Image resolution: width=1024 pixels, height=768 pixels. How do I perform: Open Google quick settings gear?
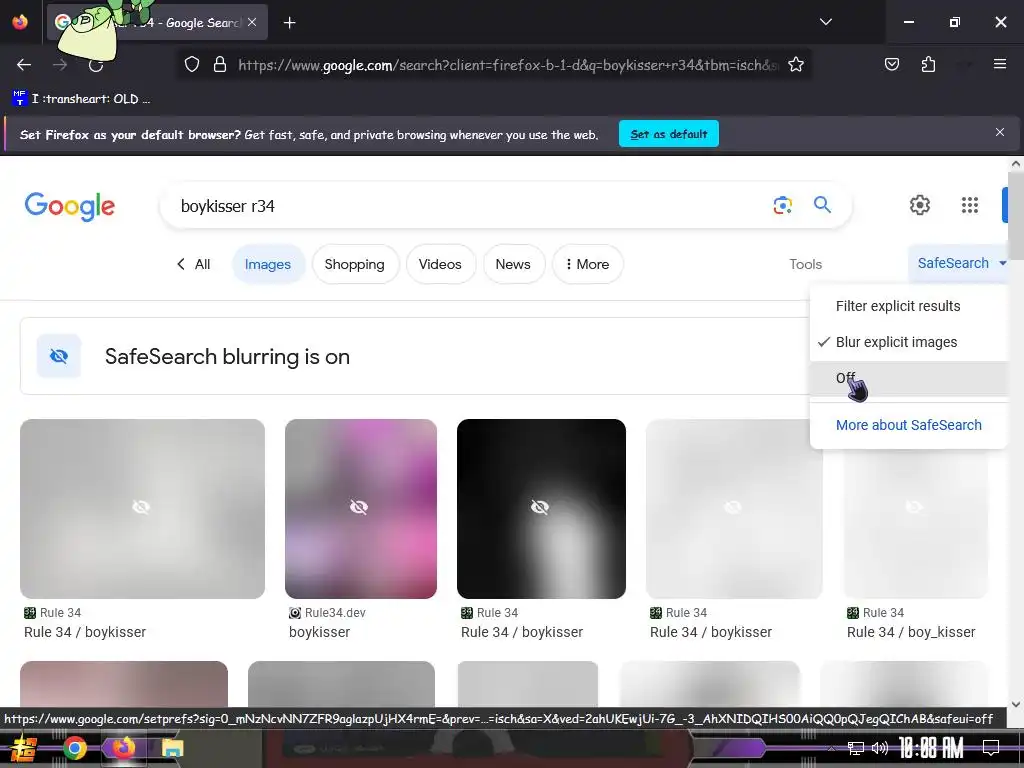point(920,205)
